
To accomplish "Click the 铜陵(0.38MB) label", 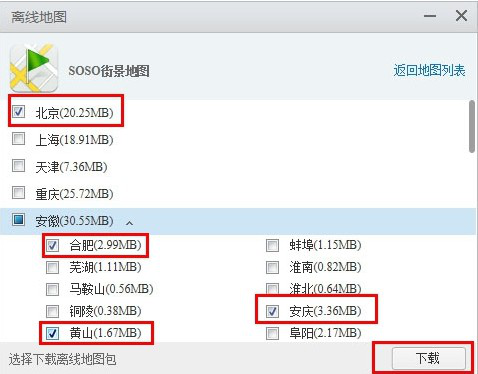I will [x=105, y=311].
